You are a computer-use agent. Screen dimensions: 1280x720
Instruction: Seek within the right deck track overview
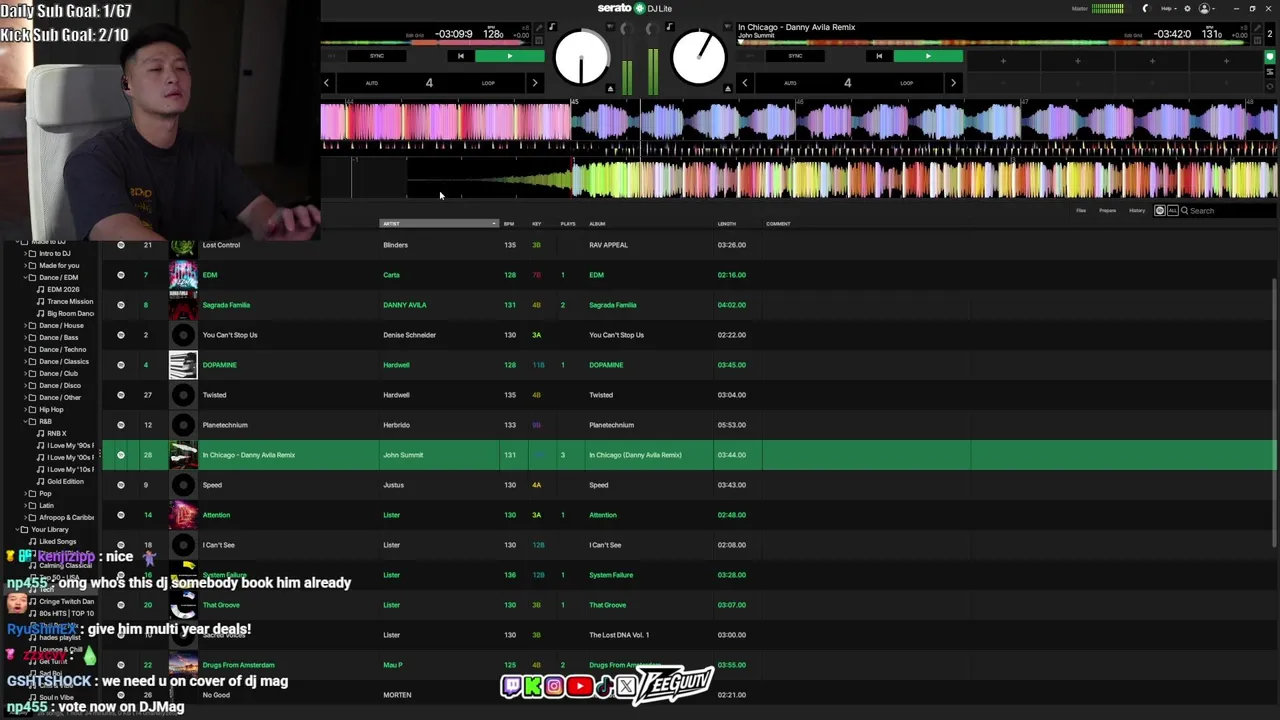[995, 43]
